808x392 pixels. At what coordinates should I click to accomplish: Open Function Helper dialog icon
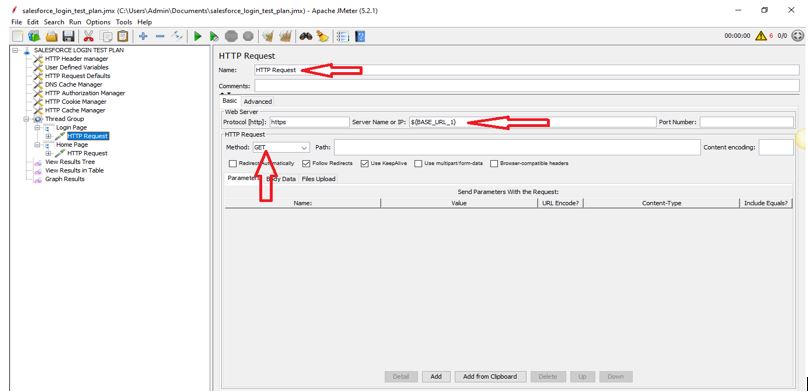343,36
